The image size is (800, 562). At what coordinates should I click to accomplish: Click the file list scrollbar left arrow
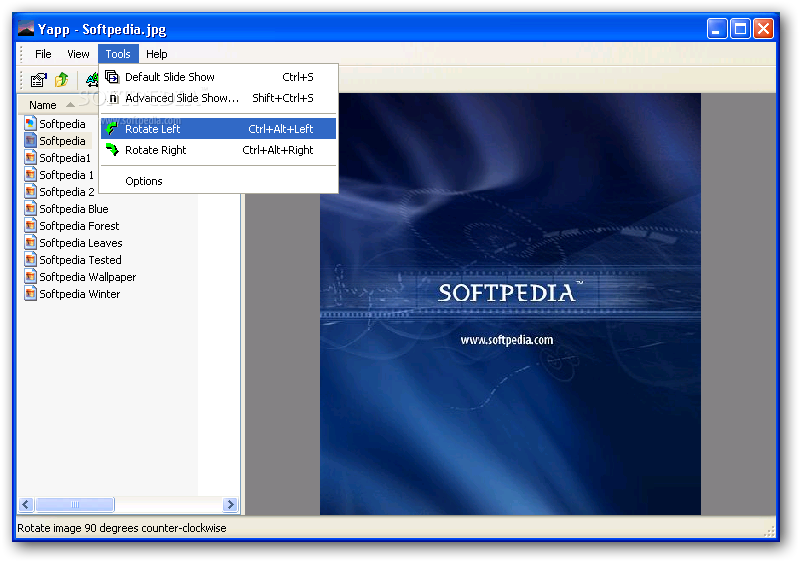[x=26, y=504]
